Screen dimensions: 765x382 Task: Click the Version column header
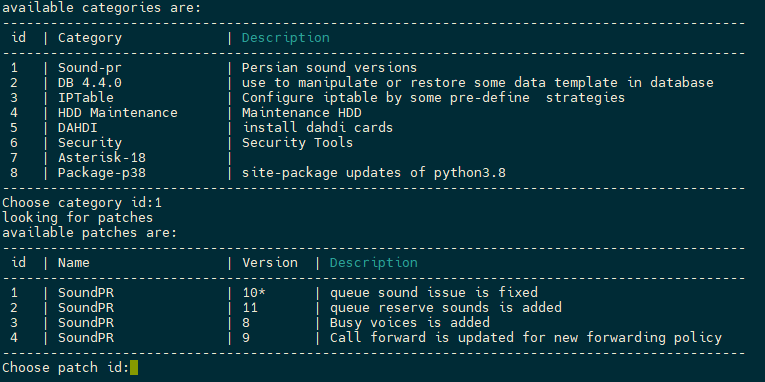(270, 262)
